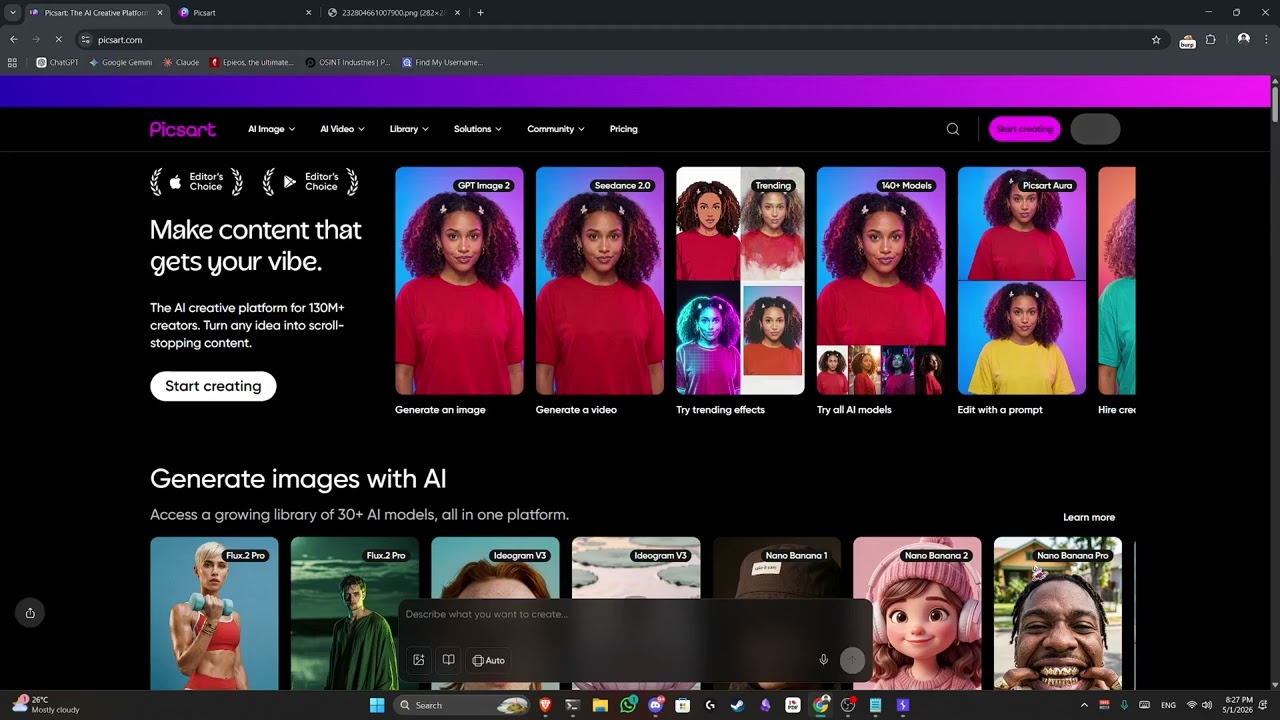Image resolution: width=1280 pixels, height=720 pixels.
Task: Submit the prompt with the arrow button
Action: coord(852,660)
